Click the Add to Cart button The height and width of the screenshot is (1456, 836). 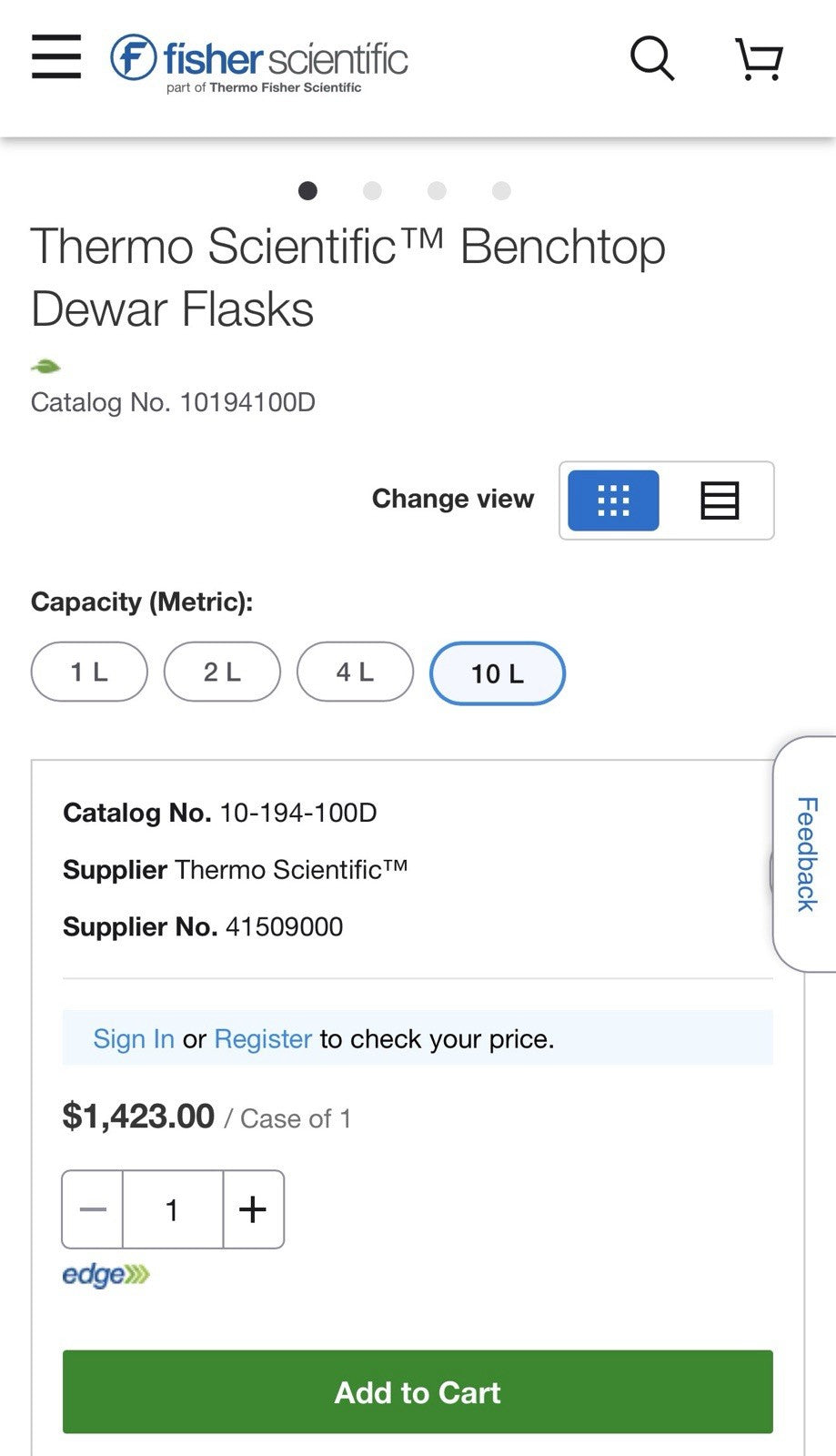click(418, 1392)
